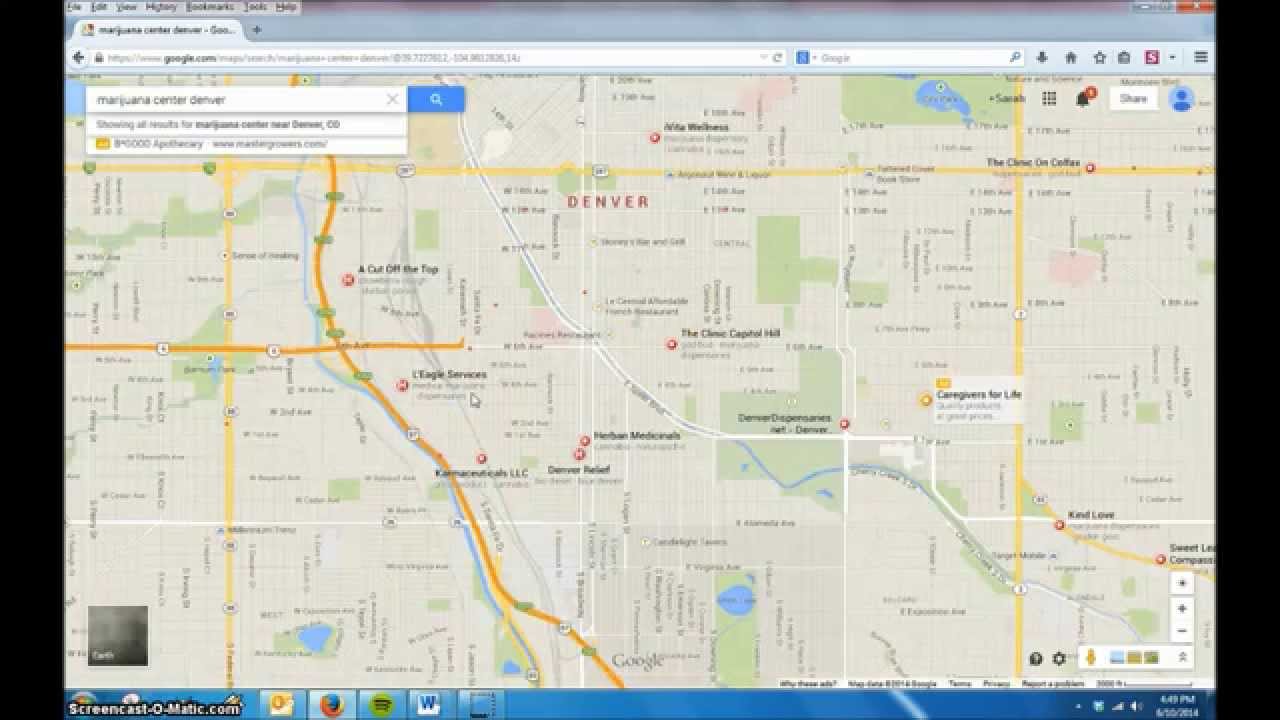Open the Maps help question icon
The image size is (1280, 720).
pyautogui.click(x=1036, y=658)
